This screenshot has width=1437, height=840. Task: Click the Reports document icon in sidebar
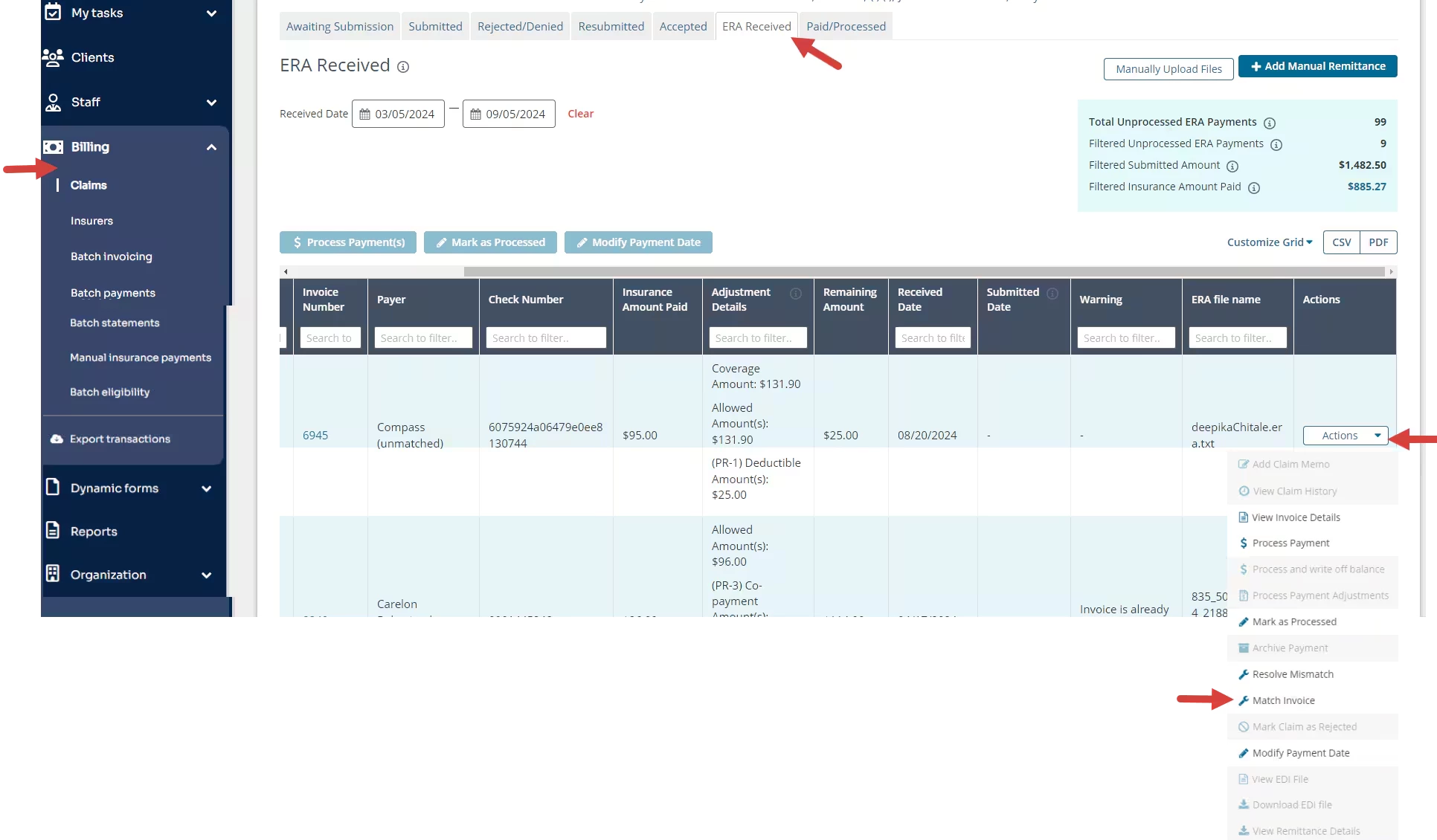click(x=53, y=531)
